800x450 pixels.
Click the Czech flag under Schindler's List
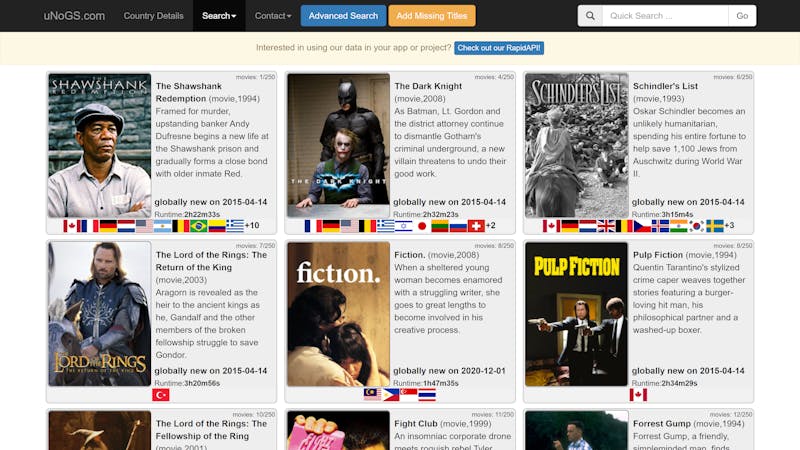pyautogui.click(x=642, y=226)
